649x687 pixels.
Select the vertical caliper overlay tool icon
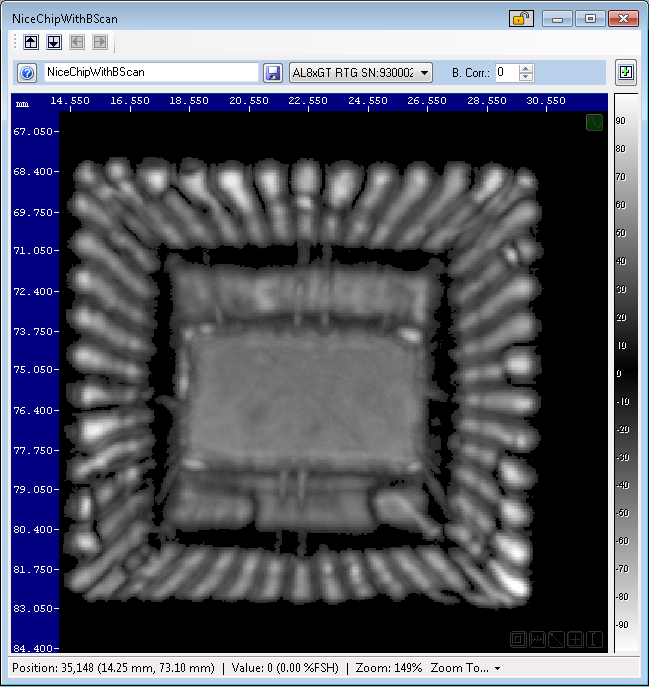[x=596, y=639]
